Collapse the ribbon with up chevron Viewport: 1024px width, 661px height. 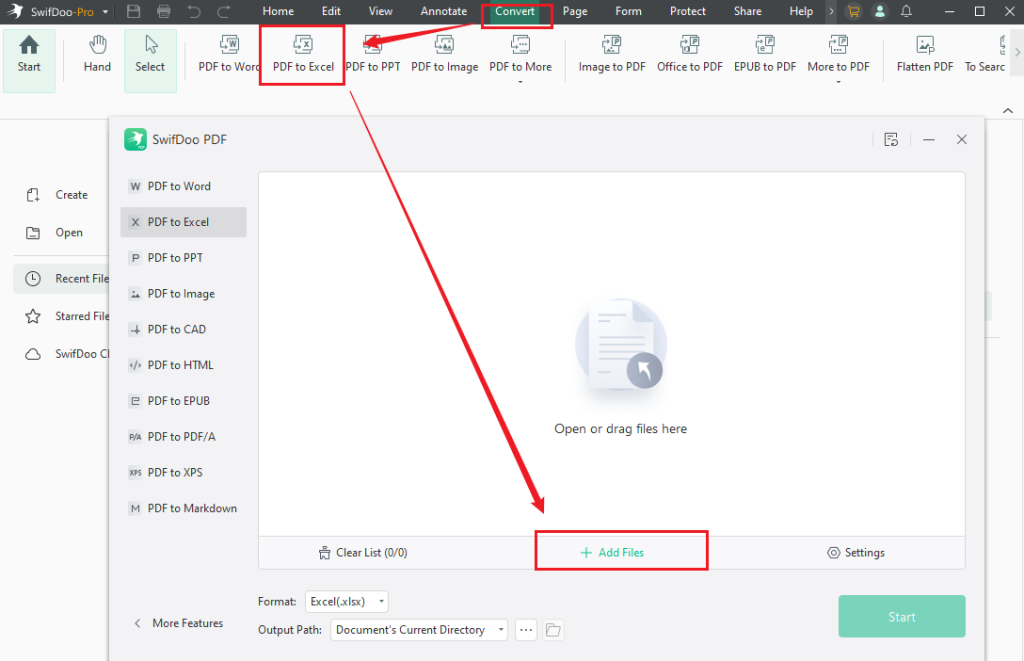[1008, 110]
